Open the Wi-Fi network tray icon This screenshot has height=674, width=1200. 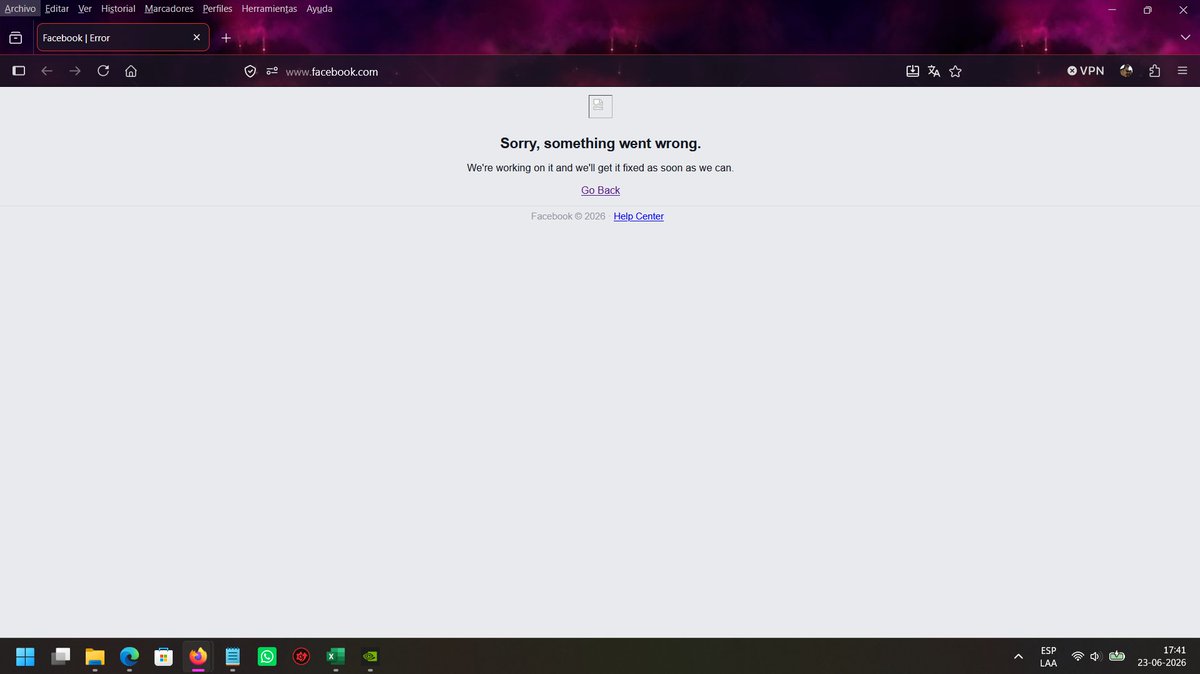tap(1077, 656)
